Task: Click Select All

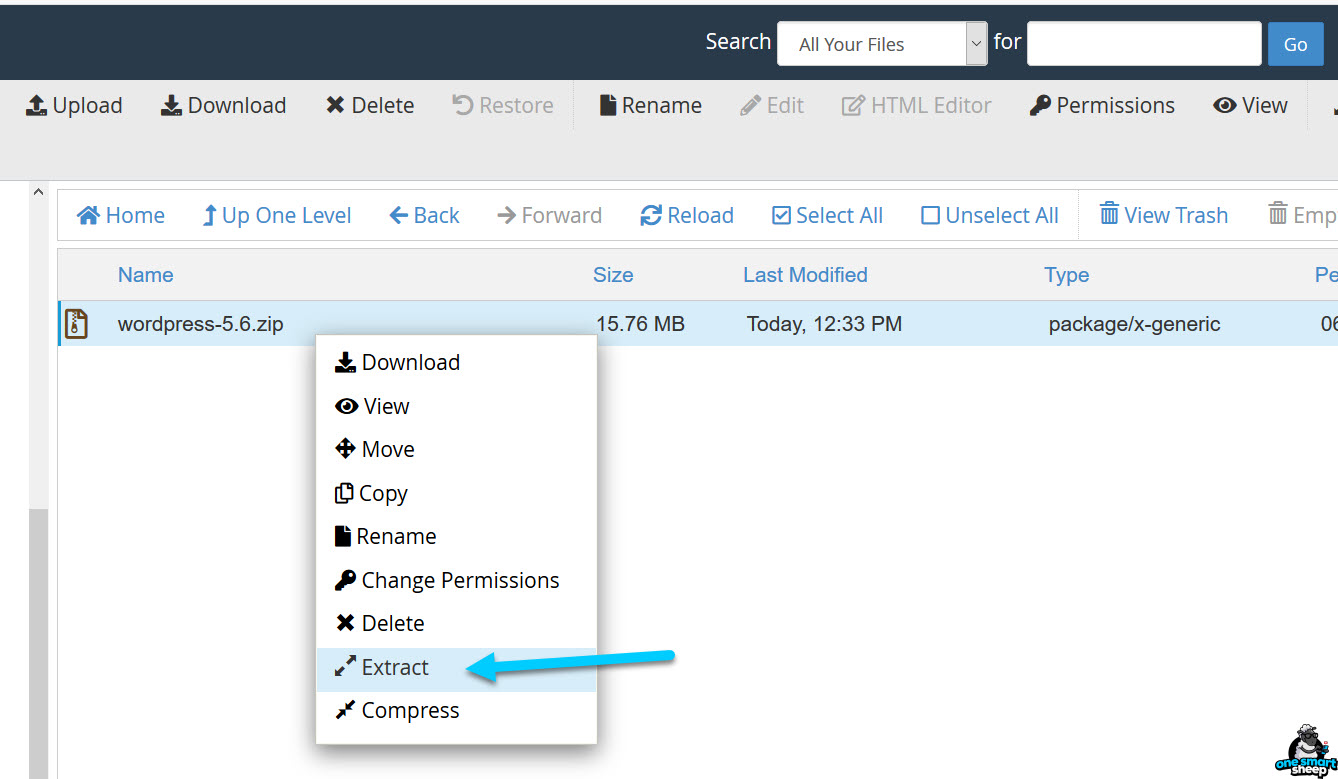Action: tap(828, 215)
